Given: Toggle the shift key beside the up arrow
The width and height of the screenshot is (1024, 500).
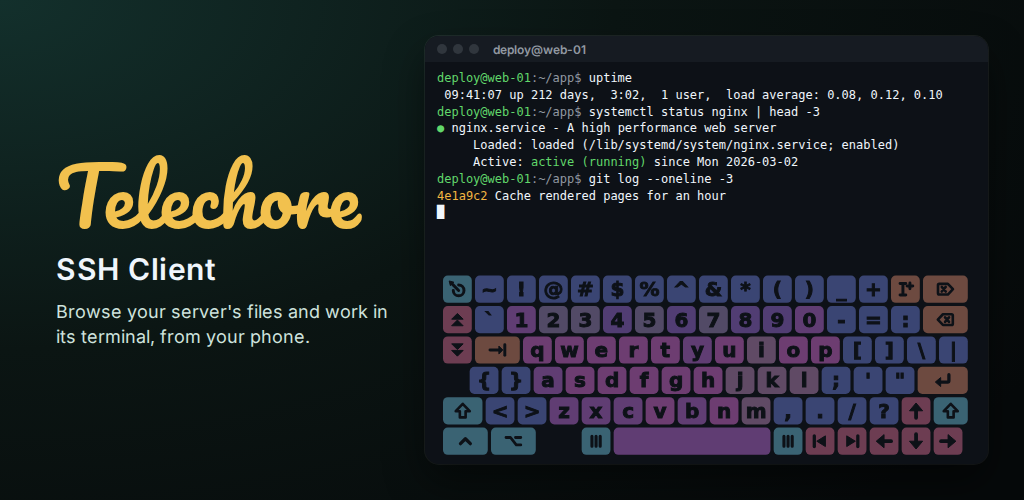Looking at the screenshot, I should coord(950,411).
